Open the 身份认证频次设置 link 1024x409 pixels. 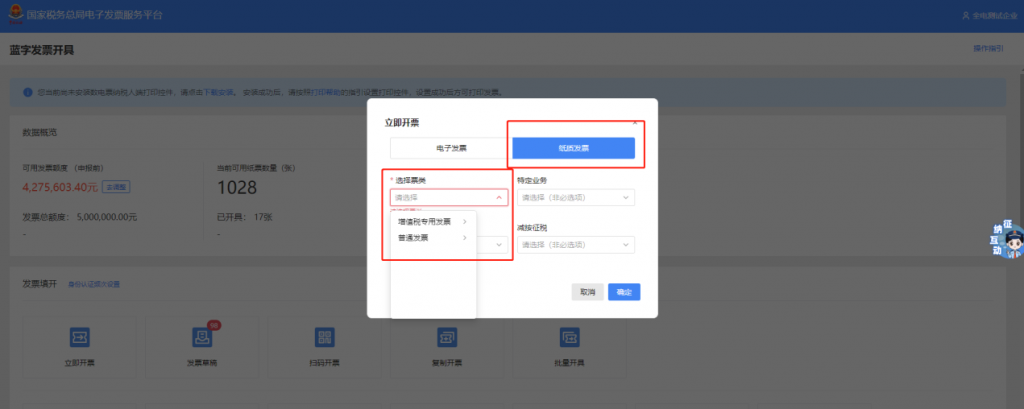[x=94, y=284]
